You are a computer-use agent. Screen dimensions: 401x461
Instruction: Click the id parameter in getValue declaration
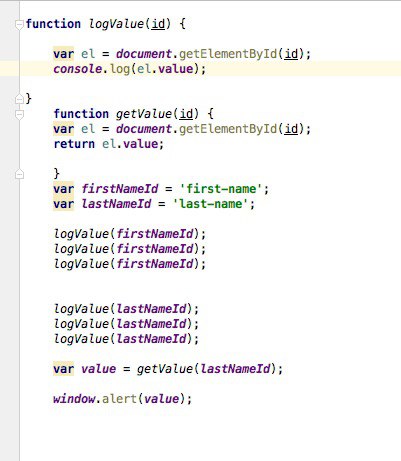[186, 114]
